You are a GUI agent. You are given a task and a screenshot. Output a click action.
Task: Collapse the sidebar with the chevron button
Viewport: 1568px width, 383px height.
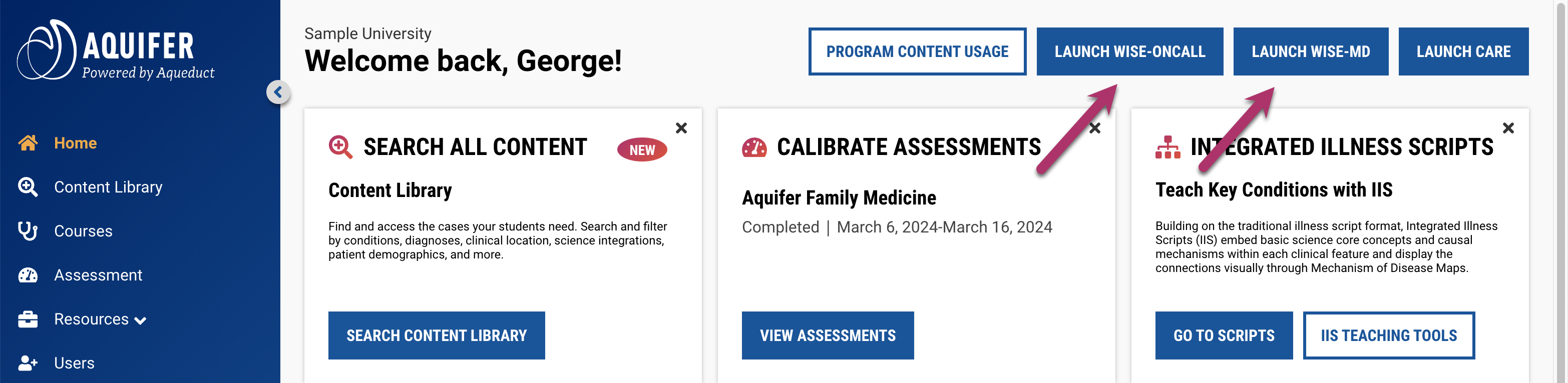tap(278, 92)
